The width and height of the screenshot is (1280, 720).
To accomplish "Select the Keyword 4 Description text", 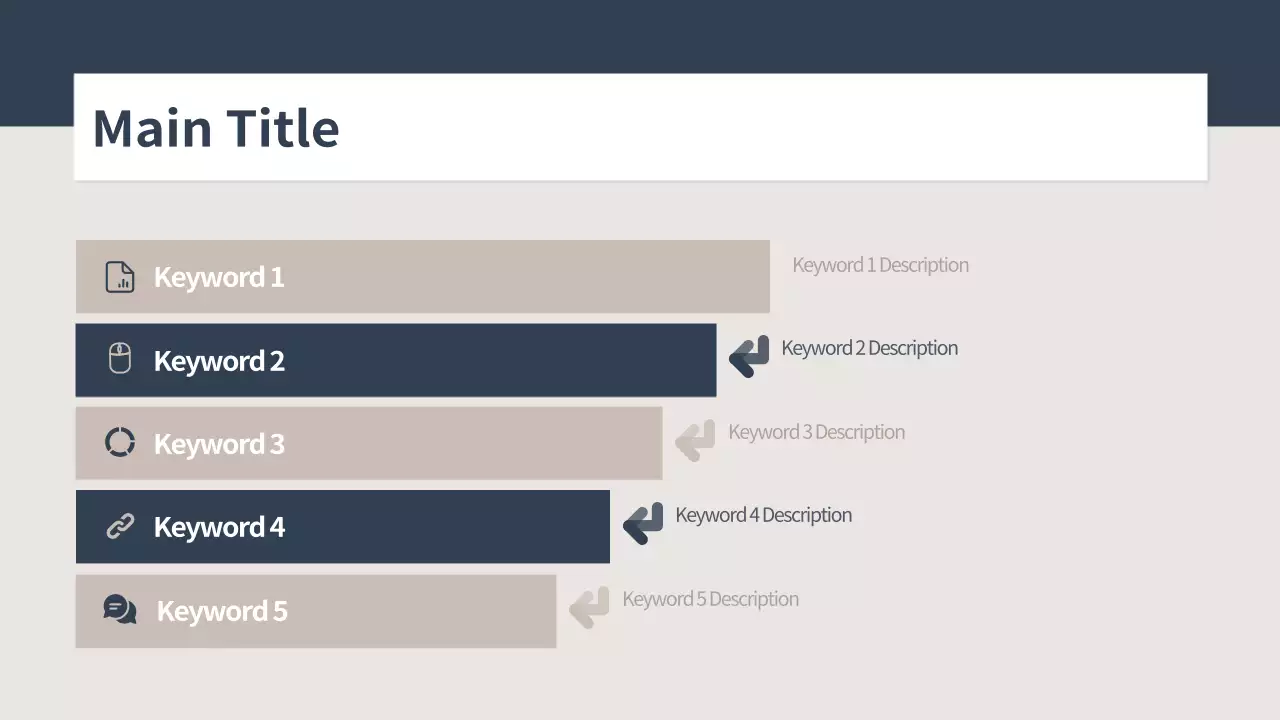I will coord(763,515).
